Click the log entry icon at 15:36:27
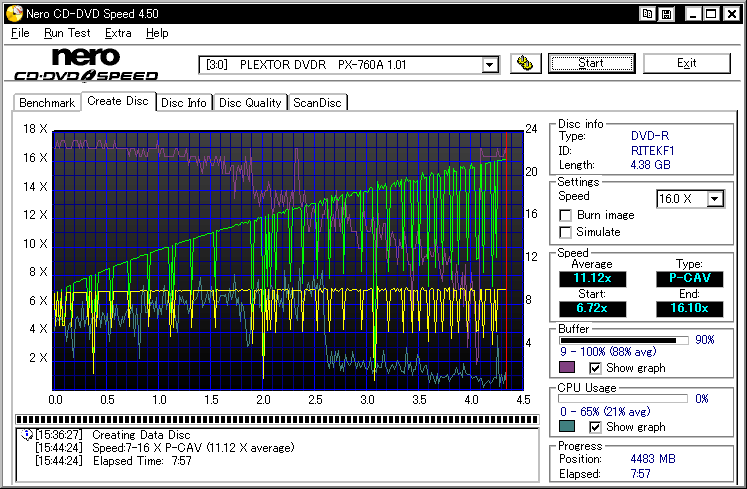 [25, 435]
